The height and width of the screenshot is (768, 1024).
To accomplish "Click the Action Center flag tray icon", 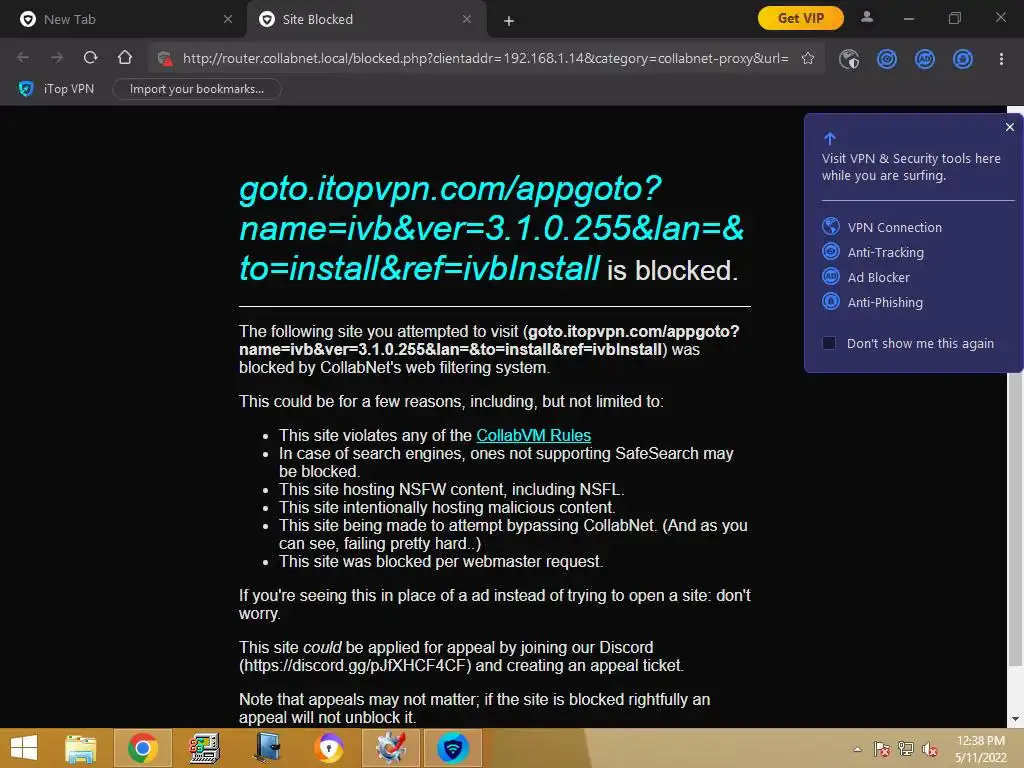I will click(x=882, y=749).
